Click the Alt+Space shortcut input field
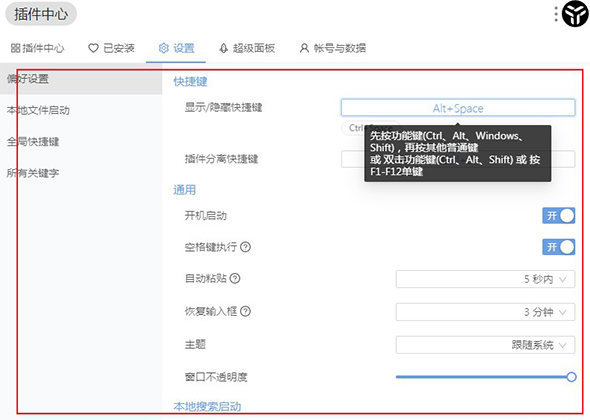Screen dimensions: 590x420 458,108
